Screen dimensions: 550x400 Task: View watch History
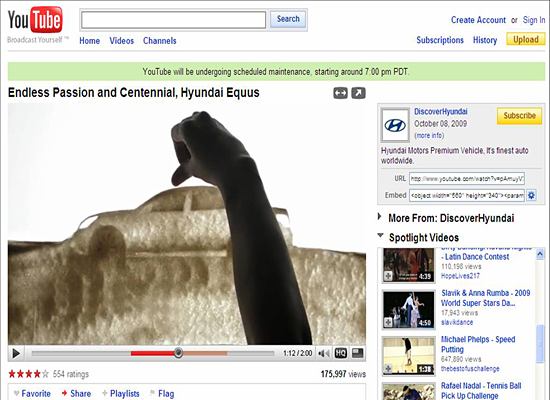click(x=485, y=40)
